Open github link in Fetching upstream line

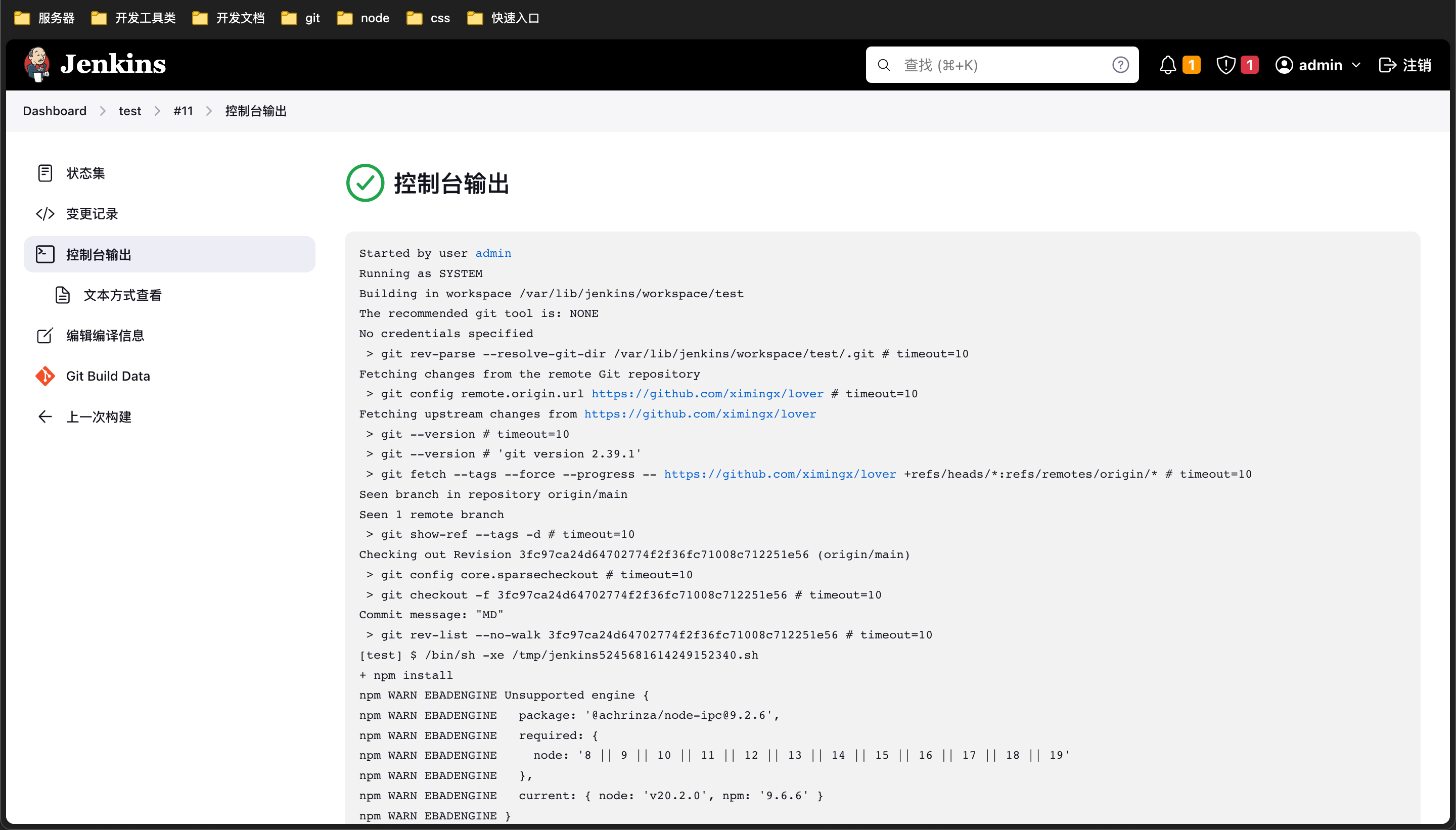pyautogui.click(x=700, y=414)
